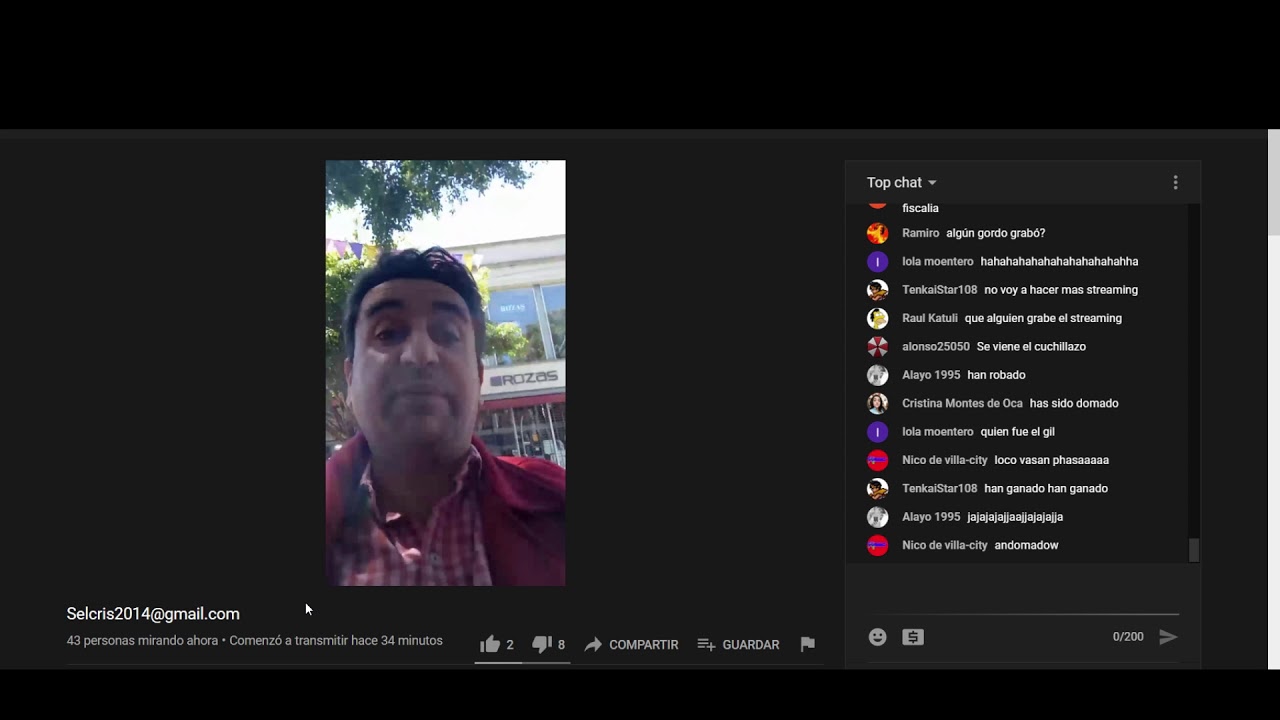Open the chat options three-dot menu
The height and width of the screenshot is (720, 1280).
coord(1175,182)
